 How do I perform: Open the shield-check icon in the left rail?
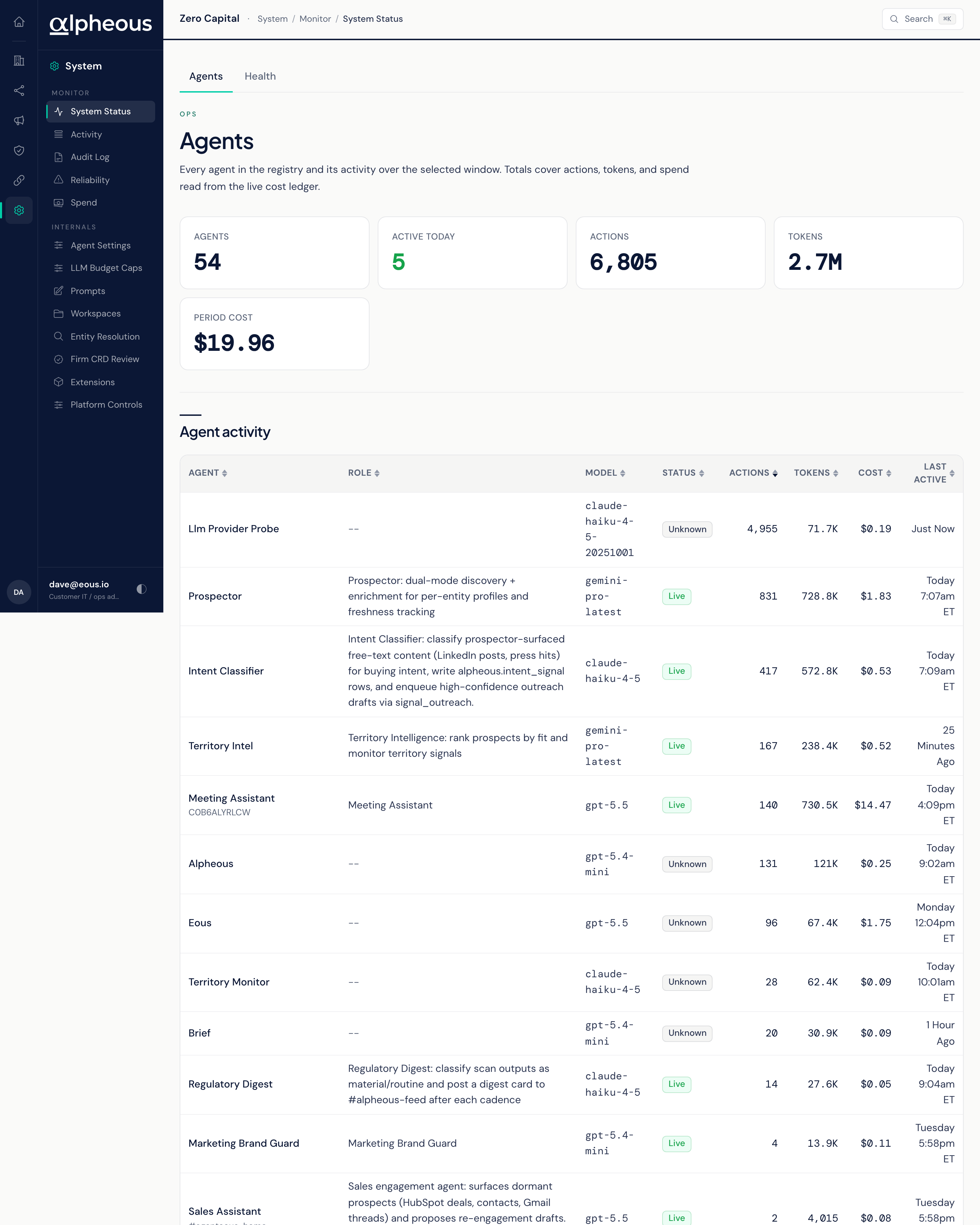(19, 150)
